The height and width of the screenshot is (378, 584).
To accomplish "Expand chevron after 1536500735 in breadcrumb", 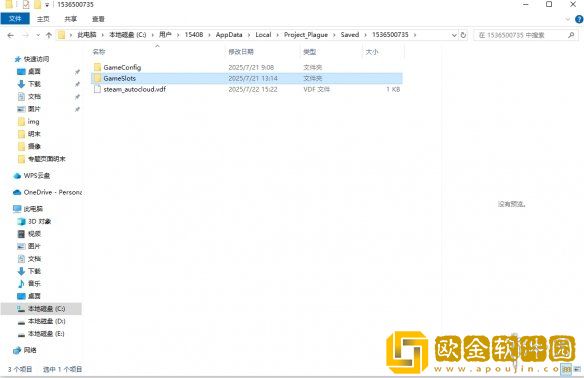I will point(415,35).
